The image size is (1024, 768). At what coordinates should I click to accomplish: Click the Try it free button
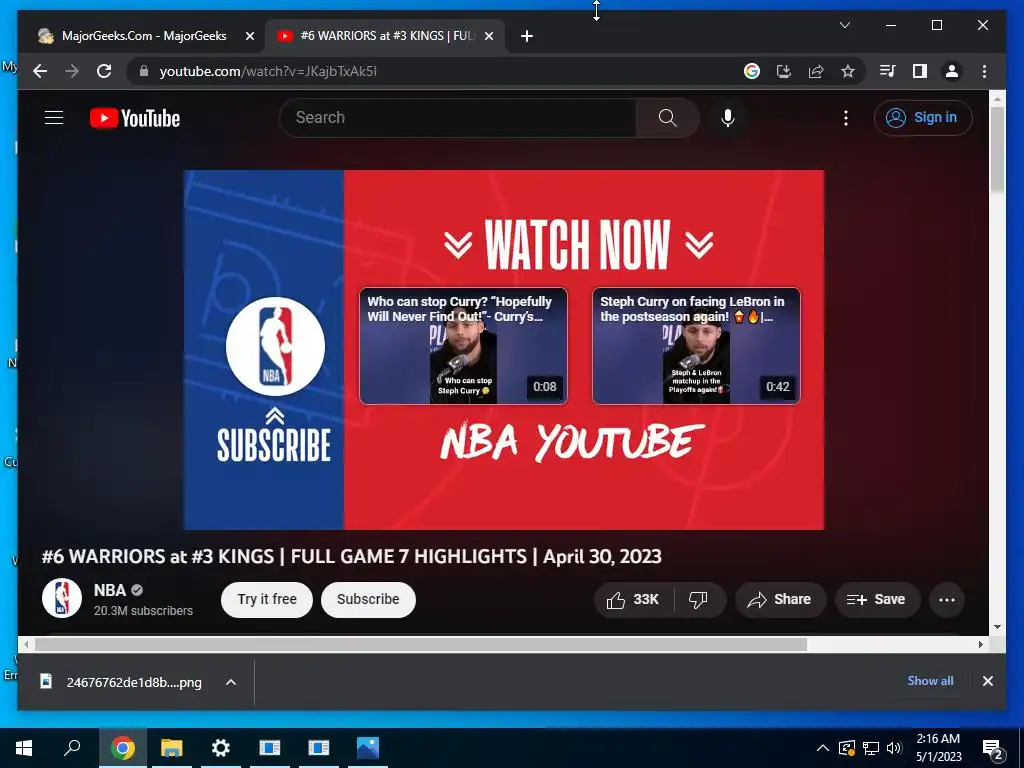coord(266,600)
